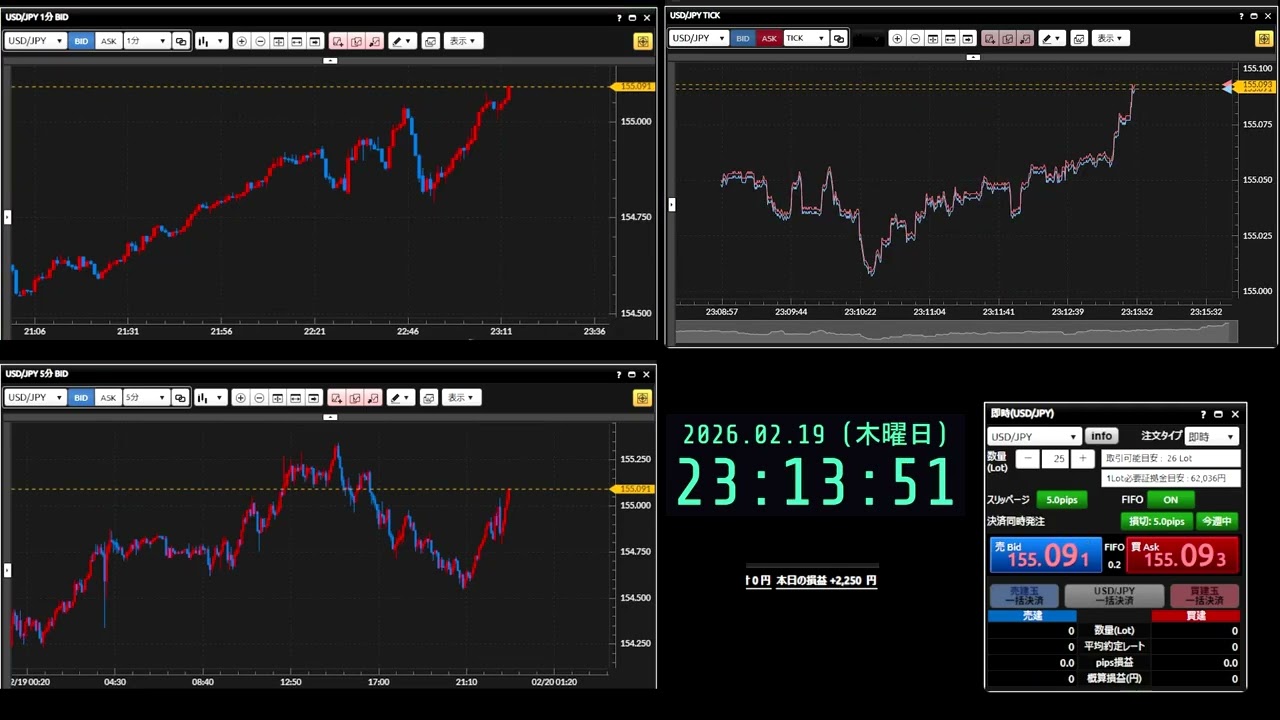Click third pink order icon in 1-minute toolbar
The image size is (1280, 720).
(x=374, y=41)
